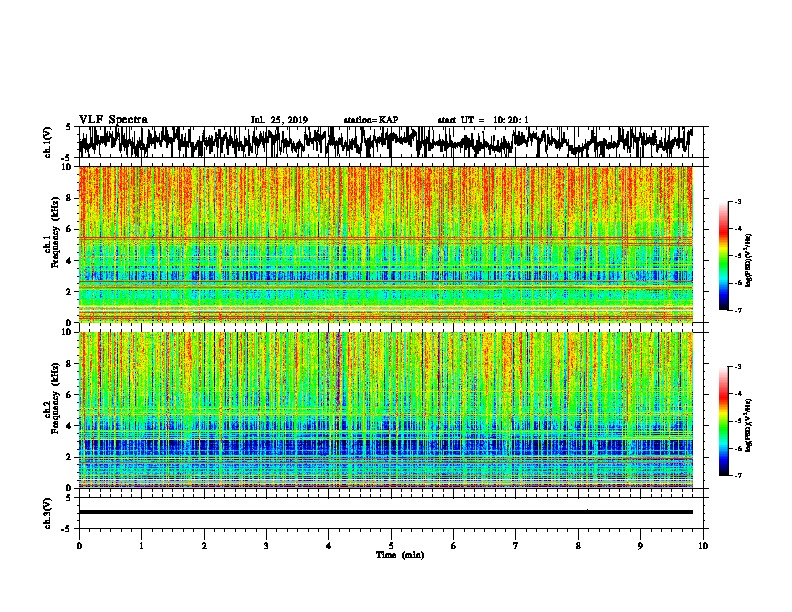Click time axis tick label "8"

pyautogui.click(x=578, y=546)
